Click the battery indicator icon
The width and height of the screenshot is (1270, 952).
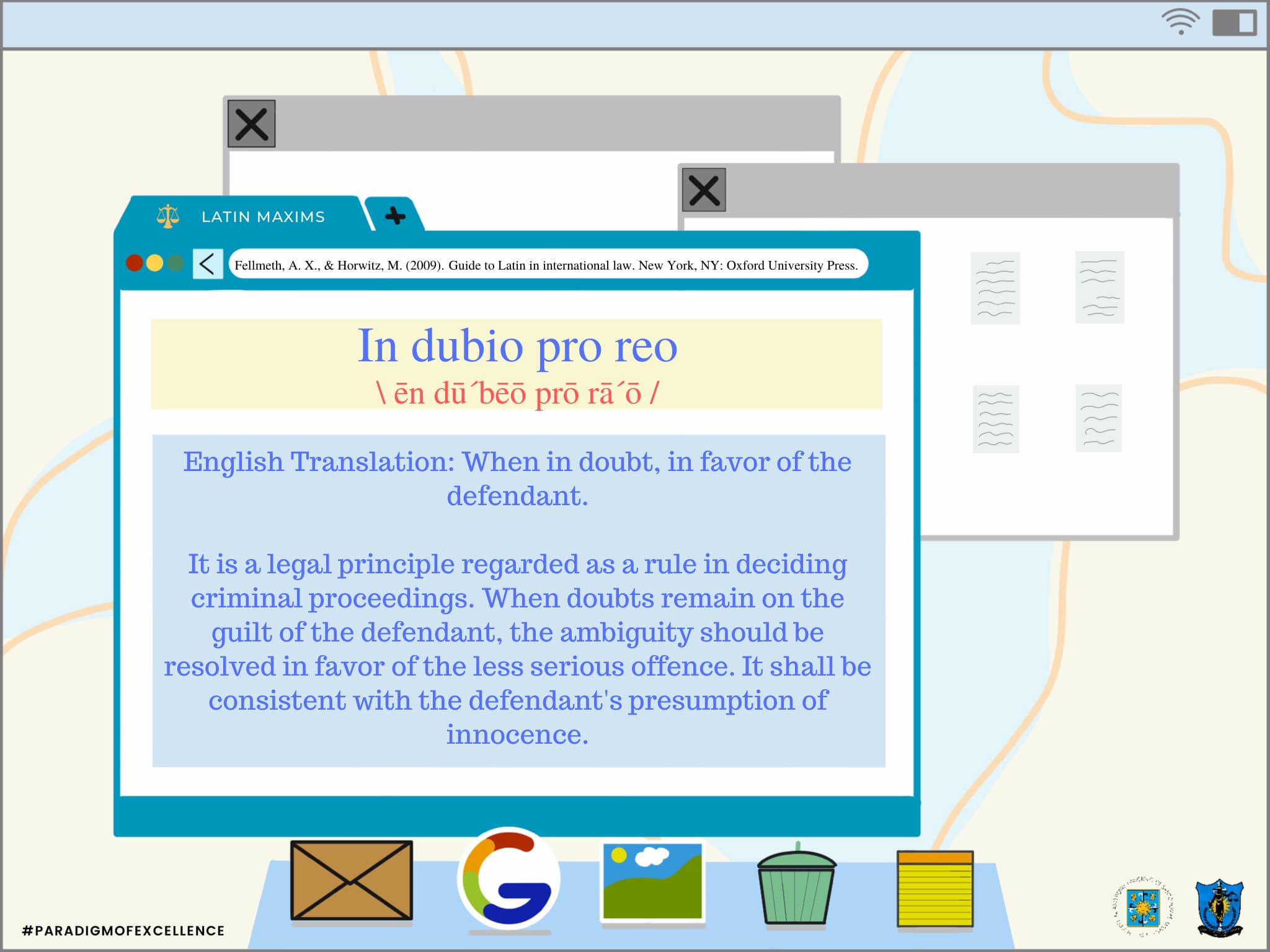[1235, 23]
